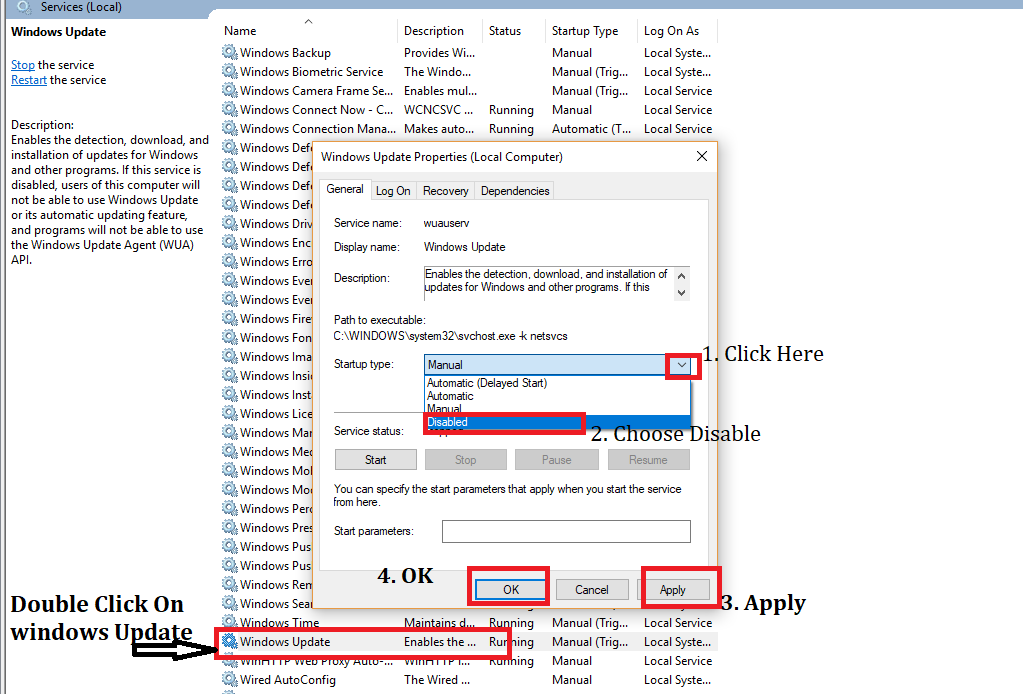Click the Windows Camera Frame Server icon
The width and height of the screenshot is (1023, 694).
point(231,90)
